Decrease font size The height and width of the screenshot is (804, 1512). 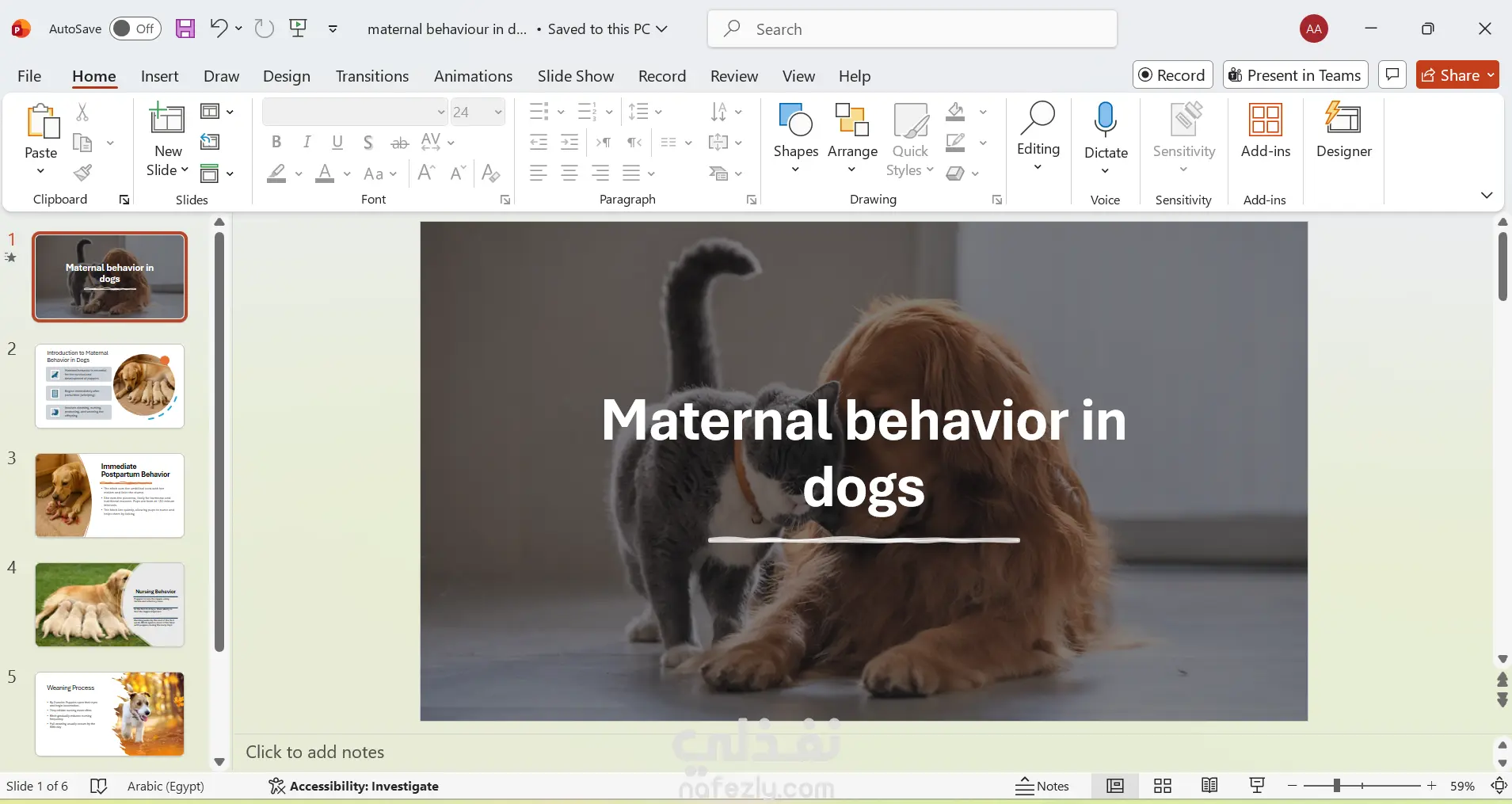tap(458, 173)
